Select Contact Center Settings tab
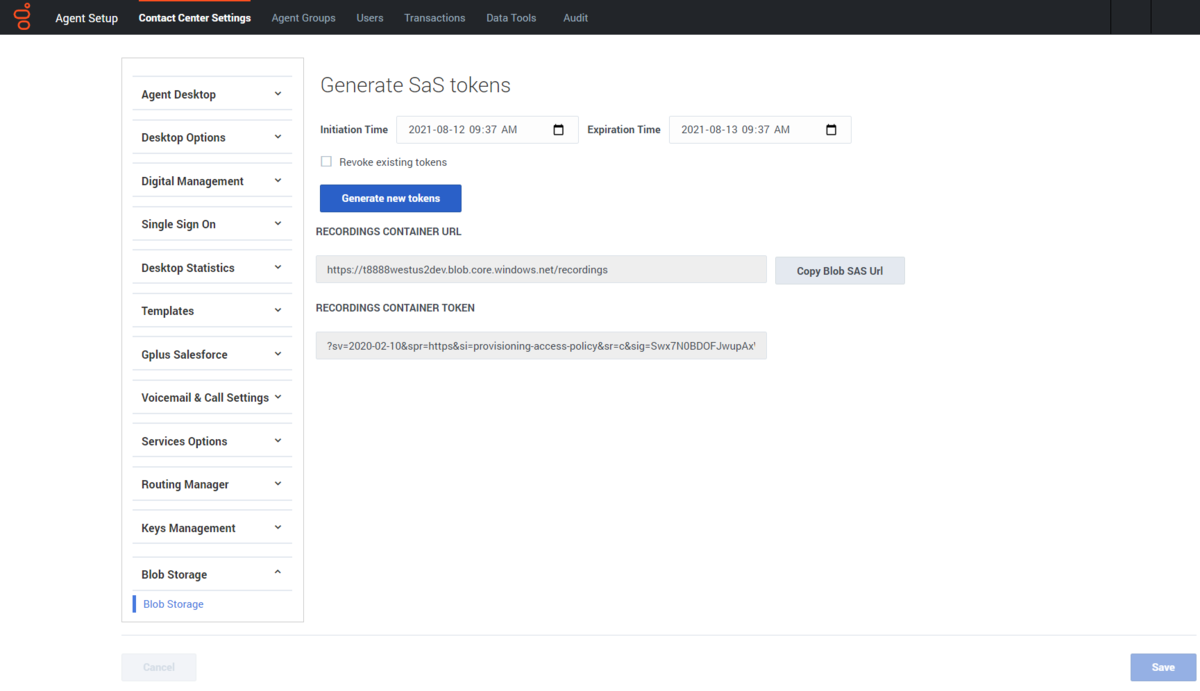This screenshot has height=691, width=1200. (195, 18)
